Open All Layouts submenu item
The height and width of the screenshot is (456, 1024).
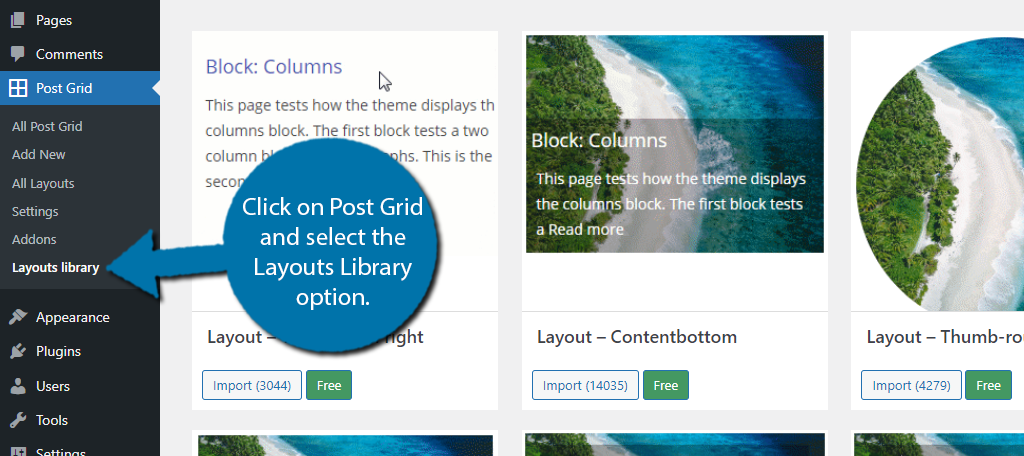point(43,184)
